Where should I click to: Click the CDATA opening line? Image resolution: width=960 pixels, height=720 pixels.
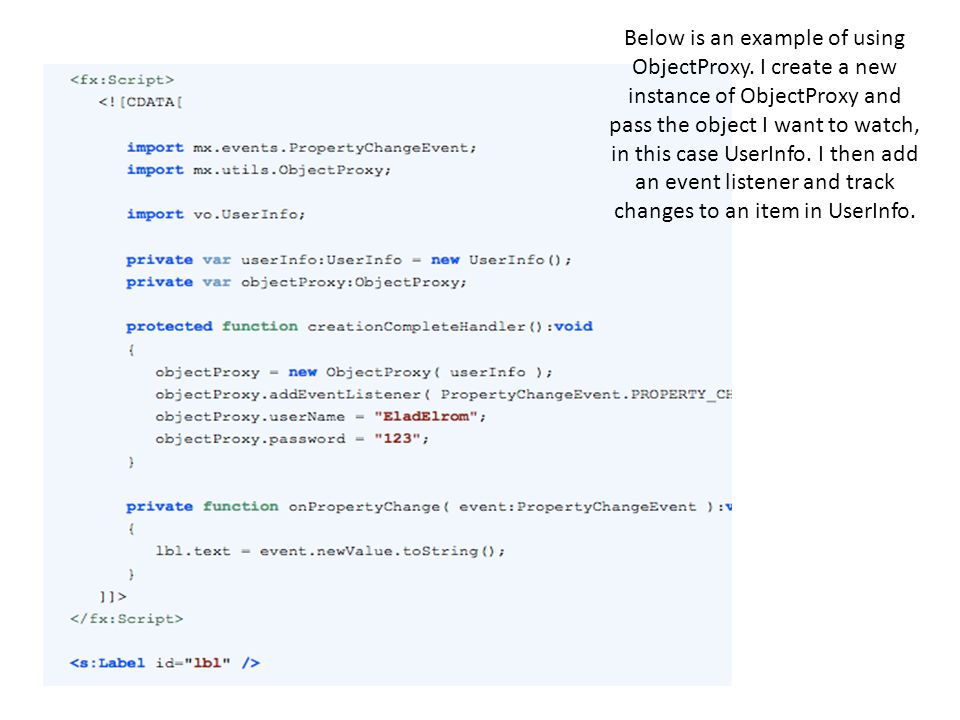coord(140,102)
